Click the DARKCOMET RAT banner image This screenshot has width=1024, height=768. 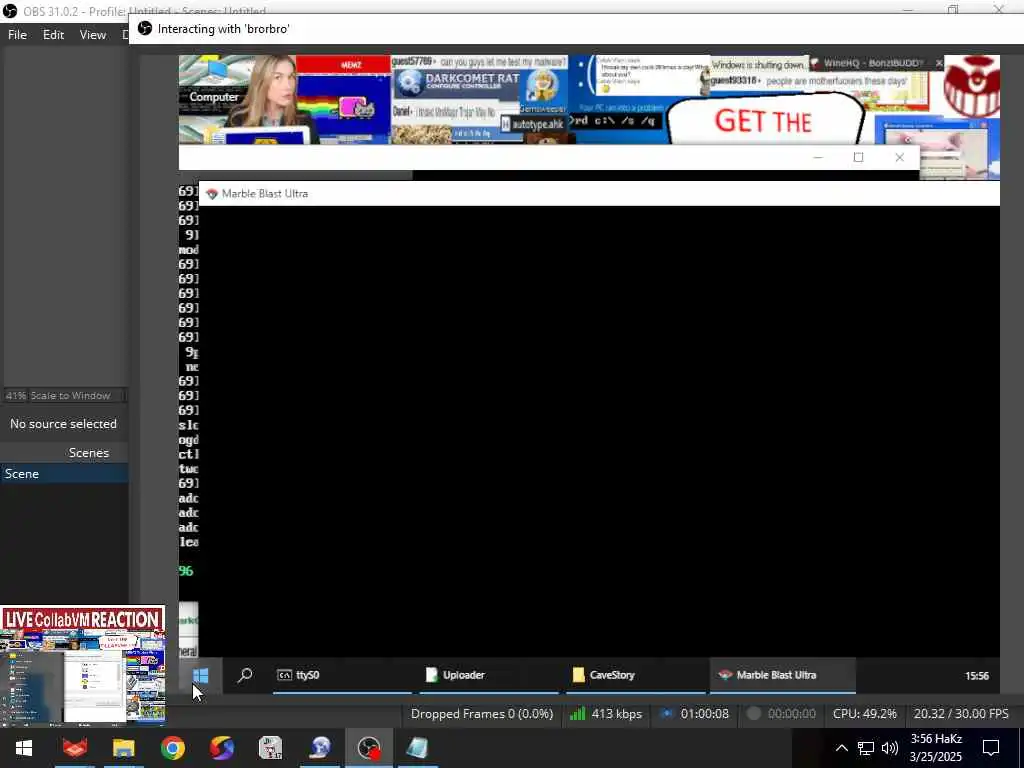pyautogui.click(x=457, y=83)
